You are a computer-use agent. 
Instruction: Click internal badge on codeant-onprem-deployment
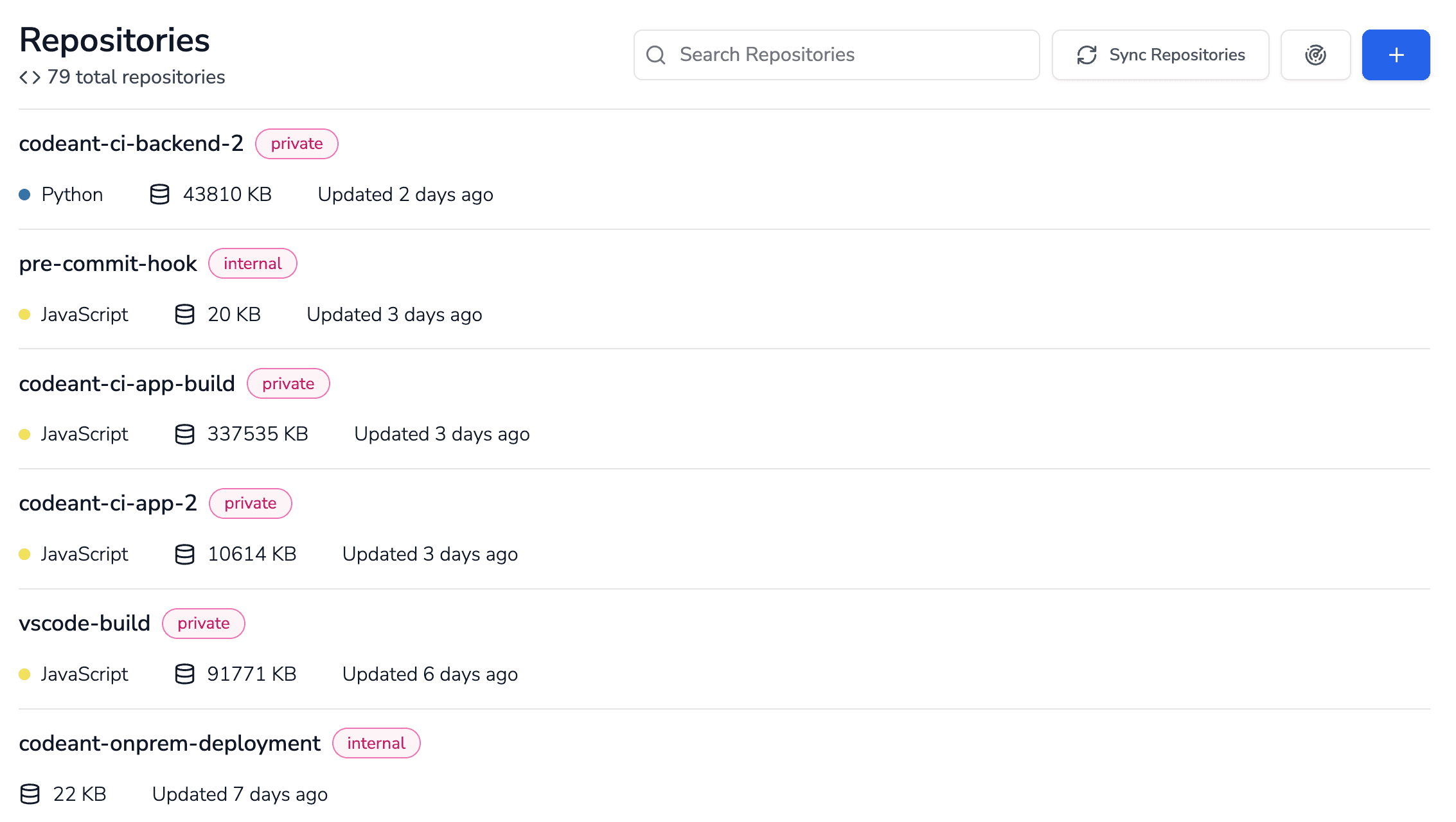click(376, 744)
